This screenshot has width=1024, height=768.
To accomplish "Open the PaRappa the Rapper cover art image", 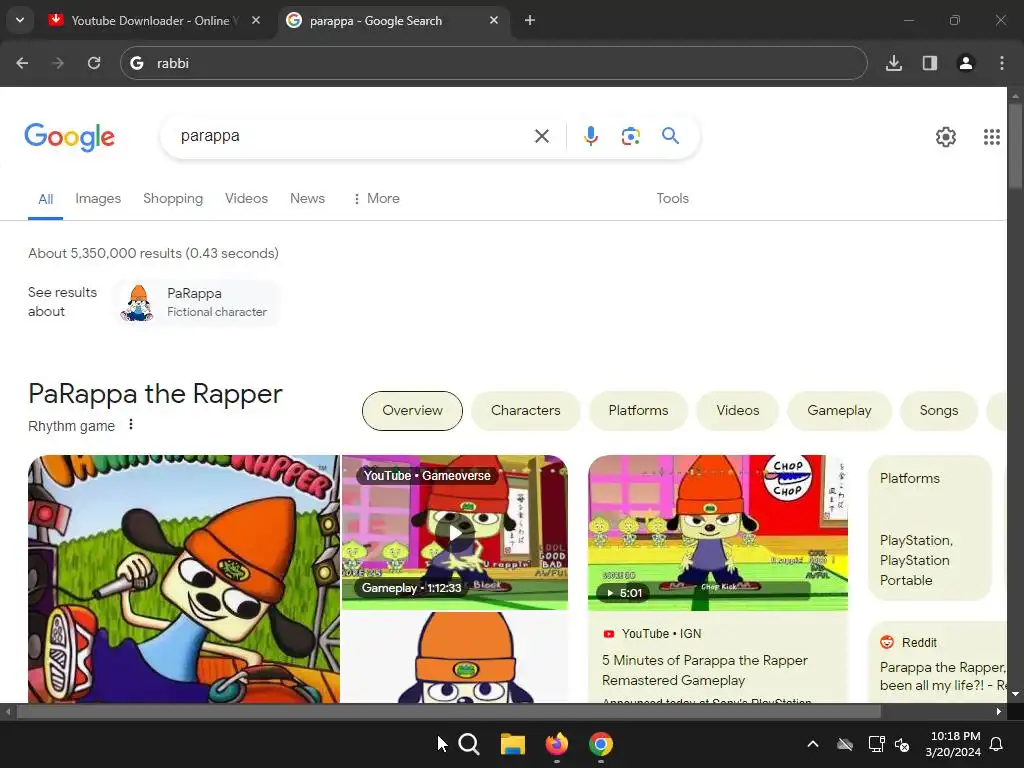I will (x=184, y=579).
